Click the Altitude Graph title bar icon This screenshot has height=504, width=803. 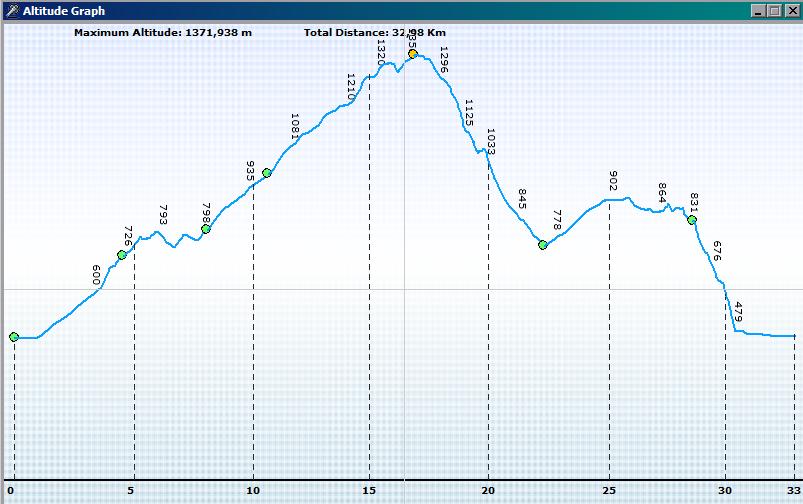13,11
